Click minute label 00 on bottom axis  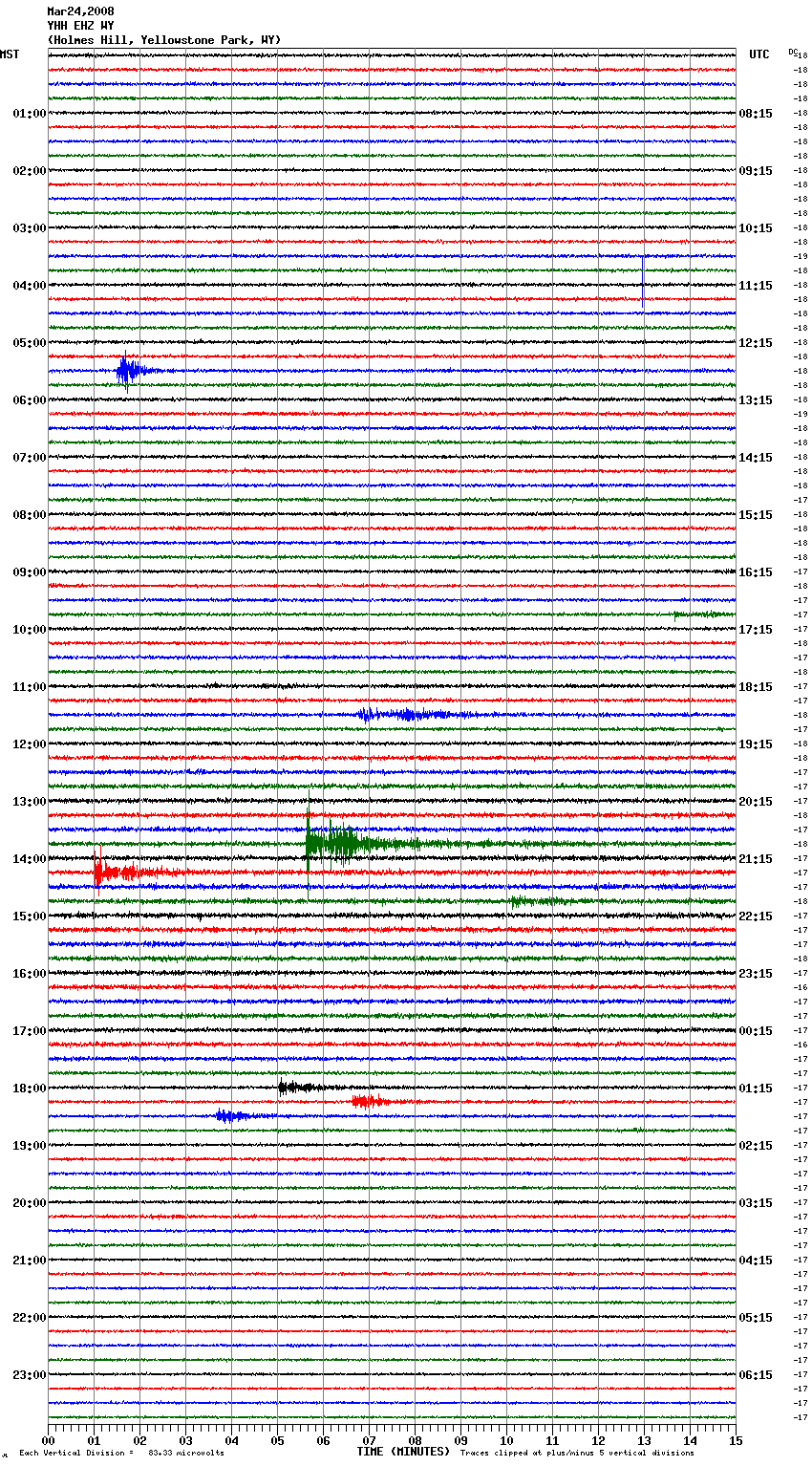tap(49, 1440)
